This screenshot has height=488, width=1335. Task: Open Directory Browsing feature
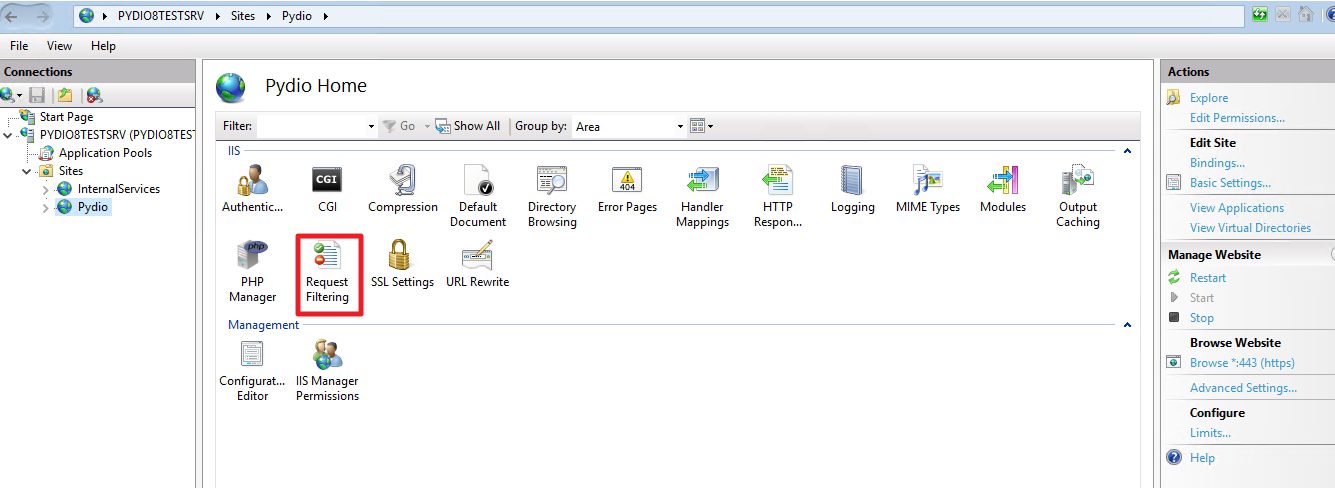point(552,197)
